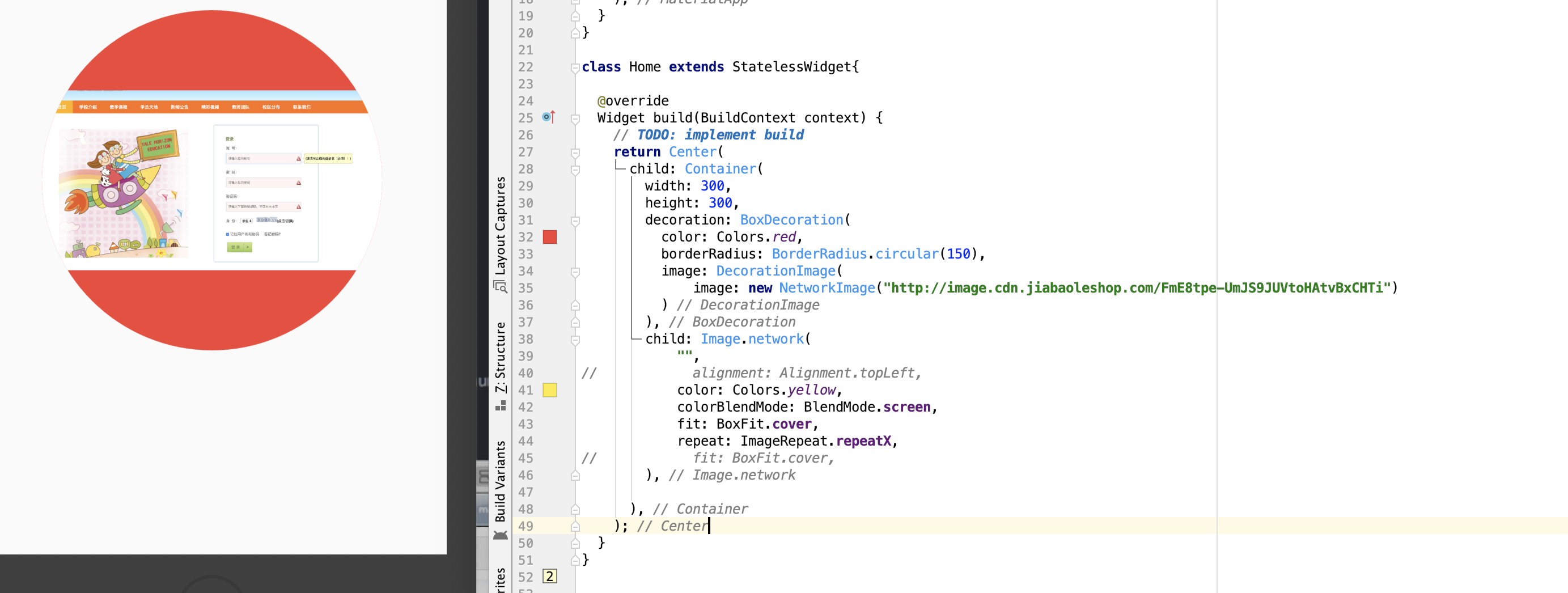
Task: Click 'Image.network' on line 38
Action: 752,339
